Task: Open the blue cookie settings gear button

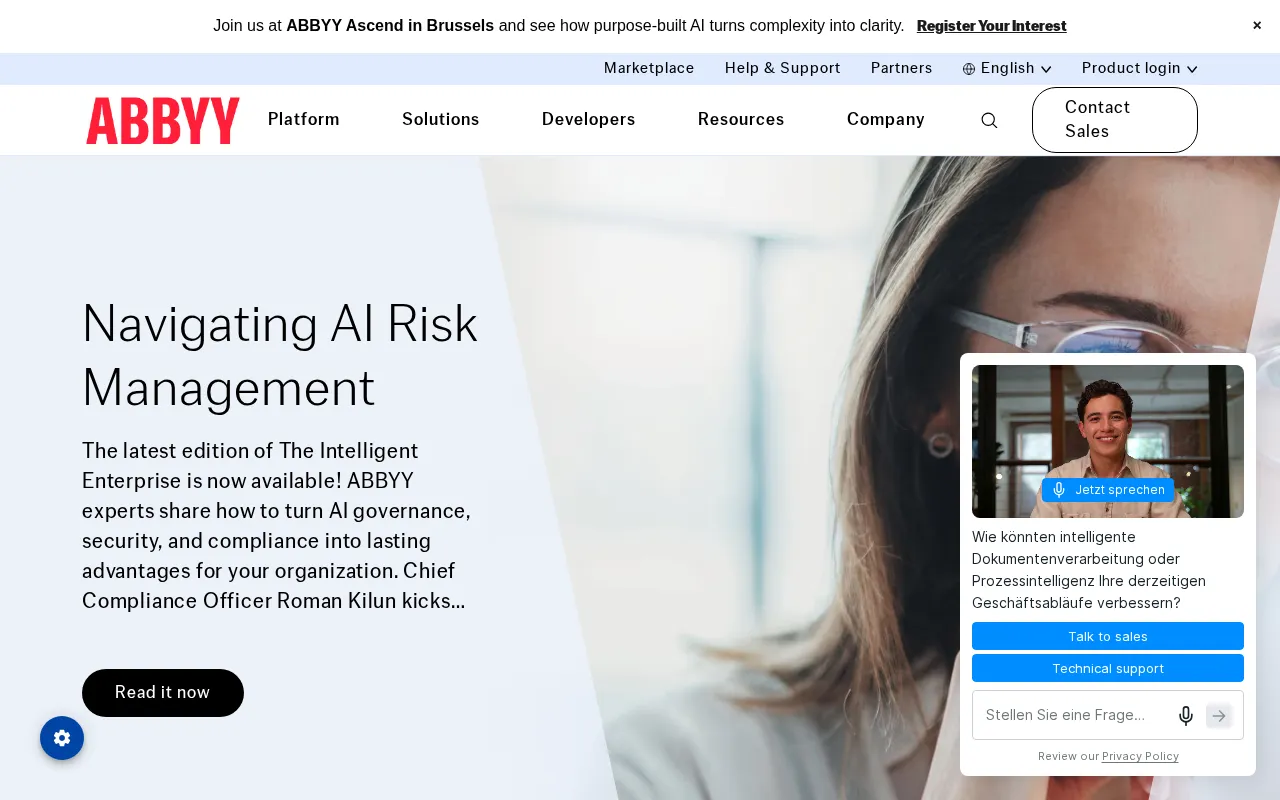Action: pyautogui.click(x=62, y=738)
